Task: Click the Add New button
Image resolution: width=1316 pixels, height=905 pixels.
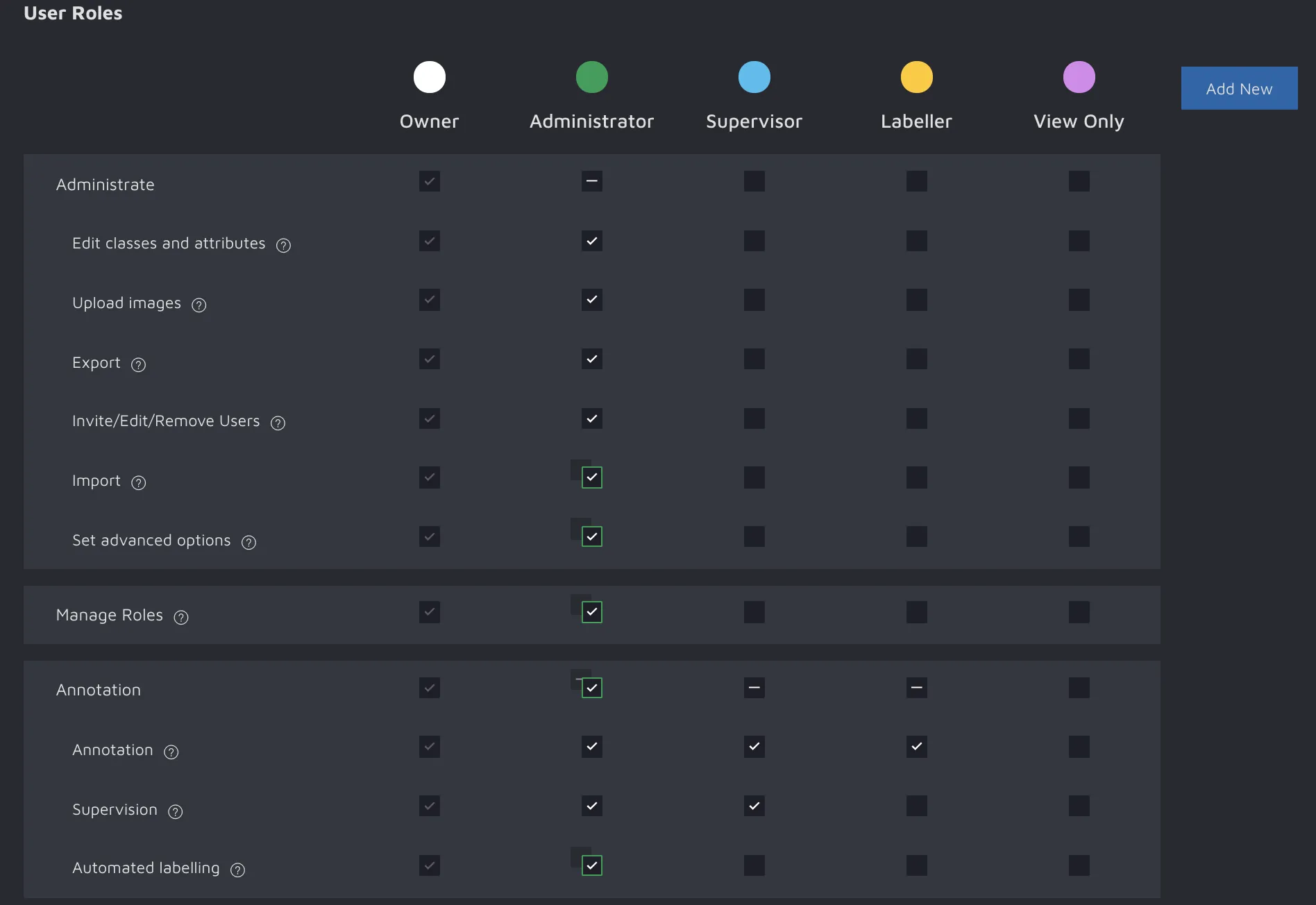Action: [1239, 88]
